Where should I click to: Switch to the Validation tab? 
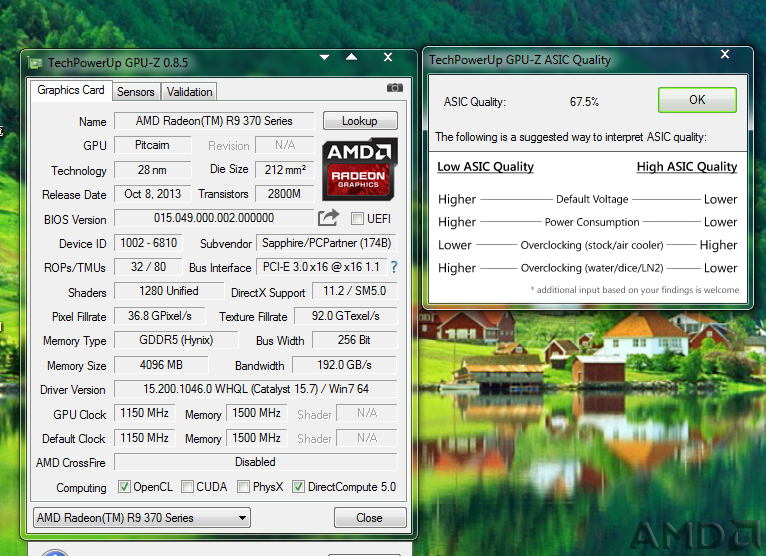(190, 92)
